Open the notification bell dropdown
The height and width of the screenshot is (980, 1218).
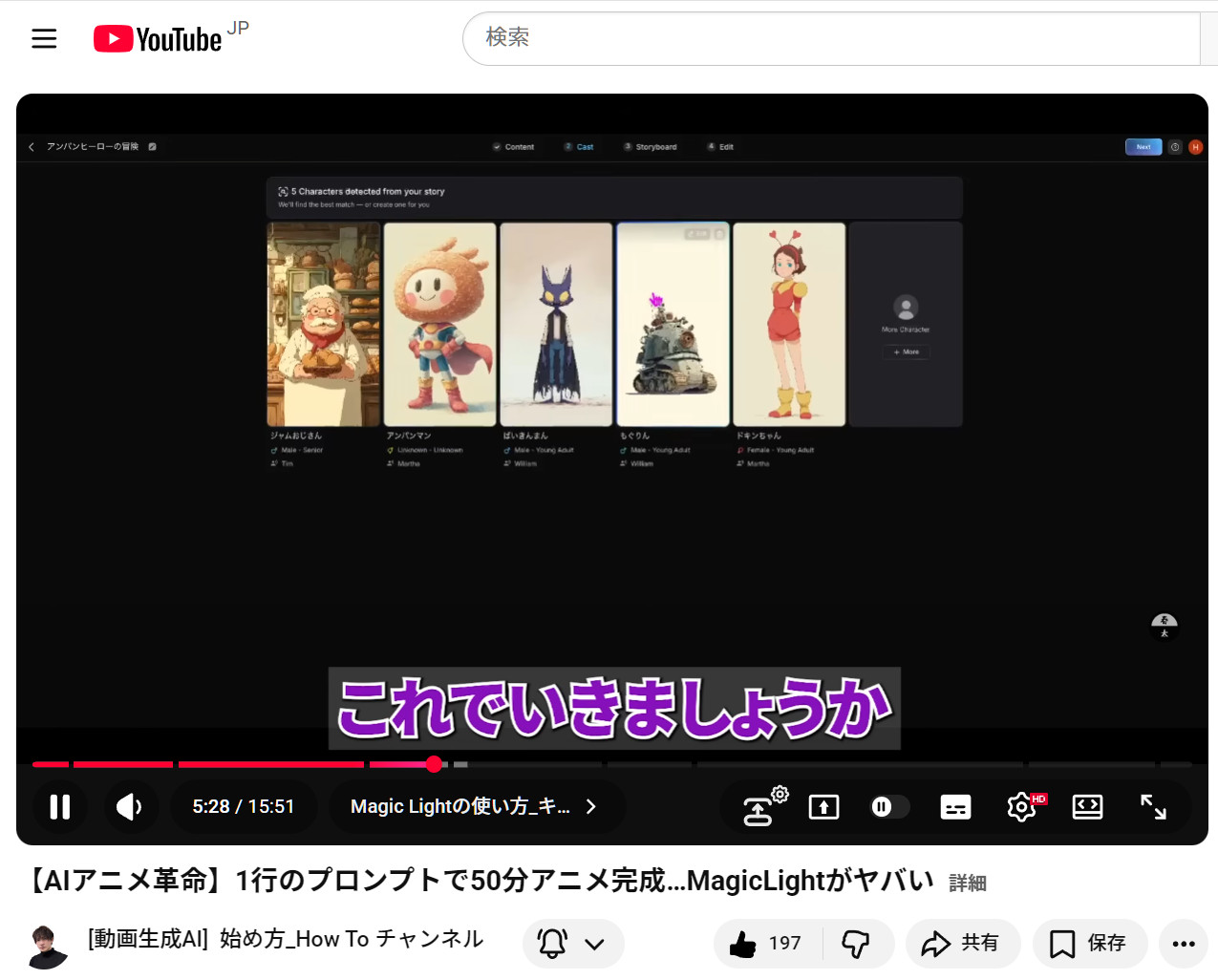(572, 944)
